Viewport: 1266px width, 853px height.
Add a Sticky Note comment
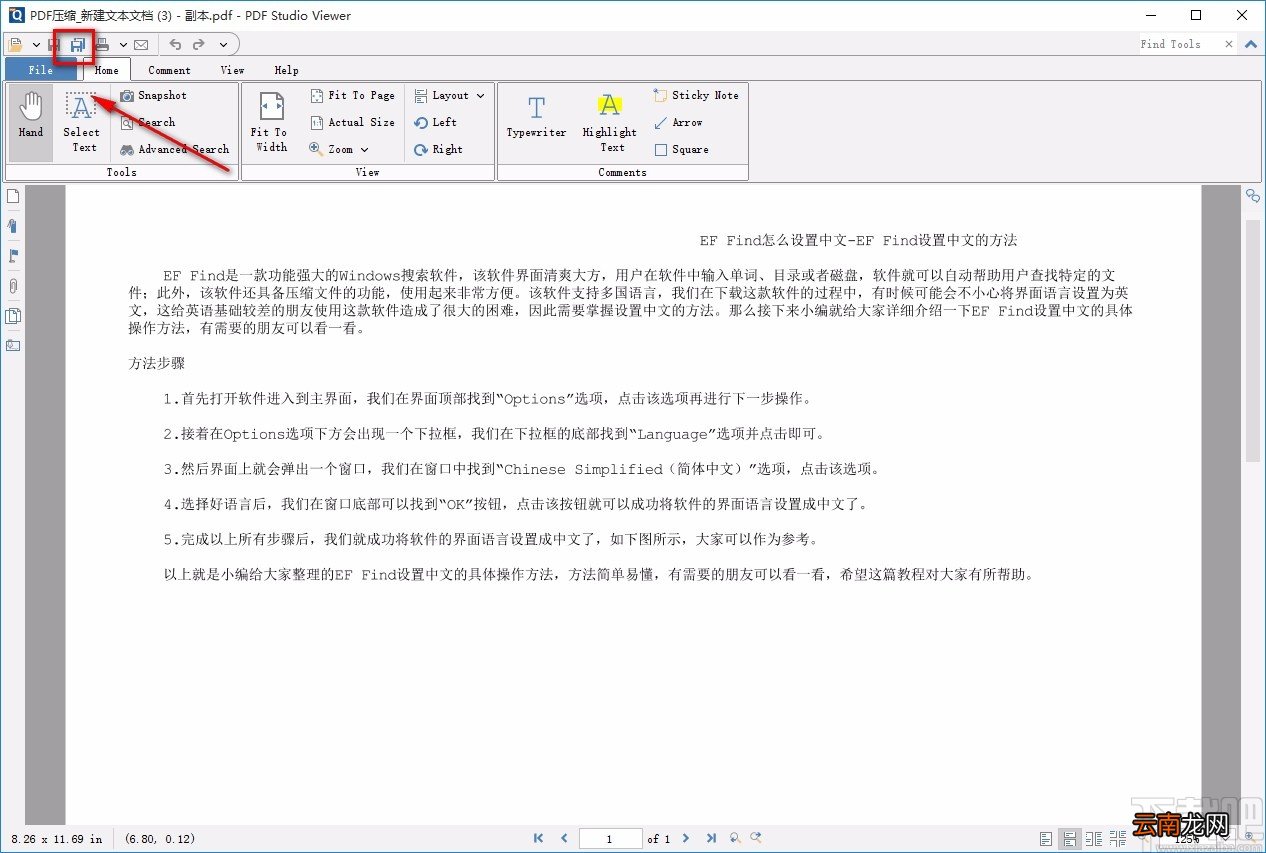(x=695, y=95)
